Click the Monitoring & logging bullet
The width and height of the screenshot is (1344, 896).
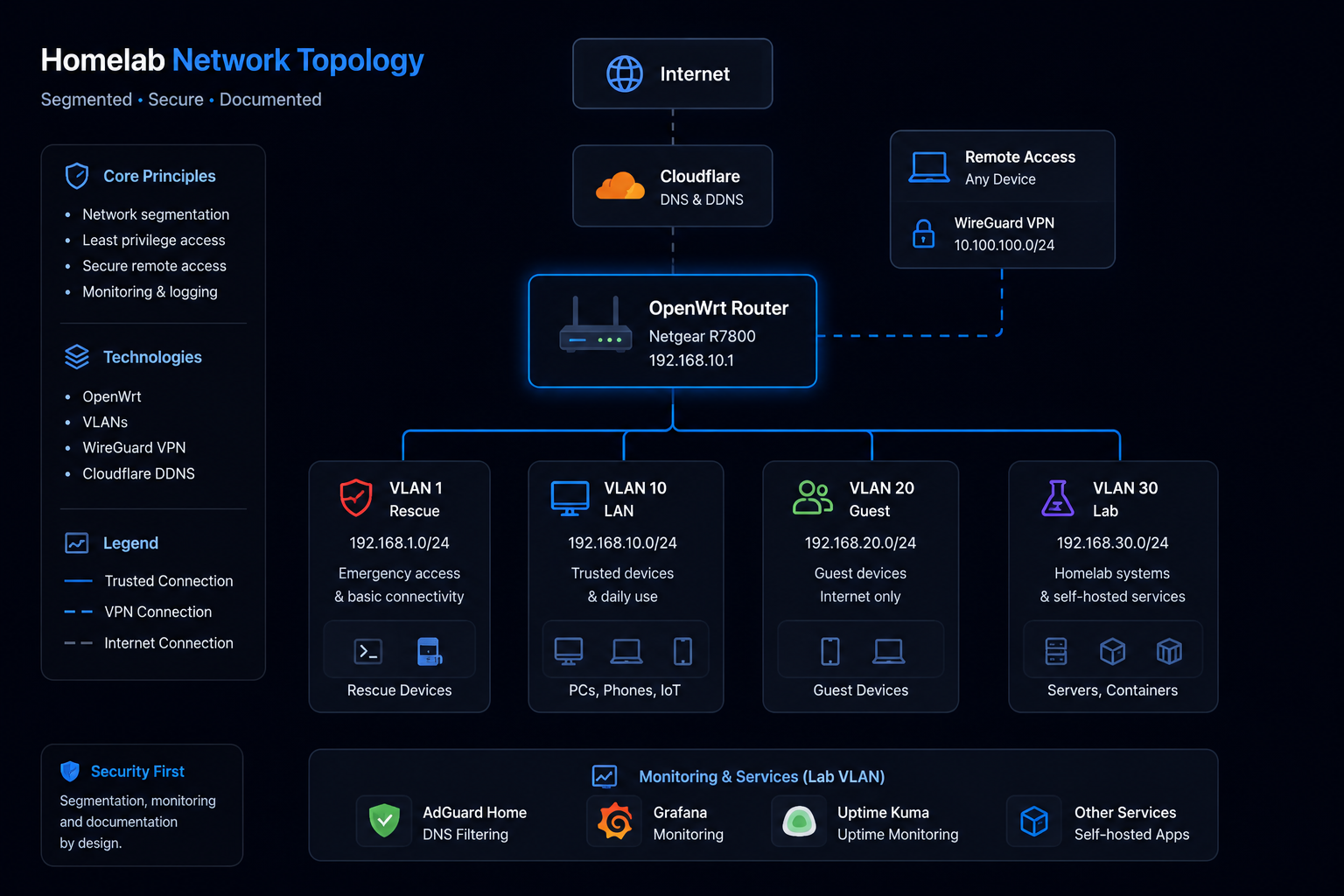coord(150,292)
